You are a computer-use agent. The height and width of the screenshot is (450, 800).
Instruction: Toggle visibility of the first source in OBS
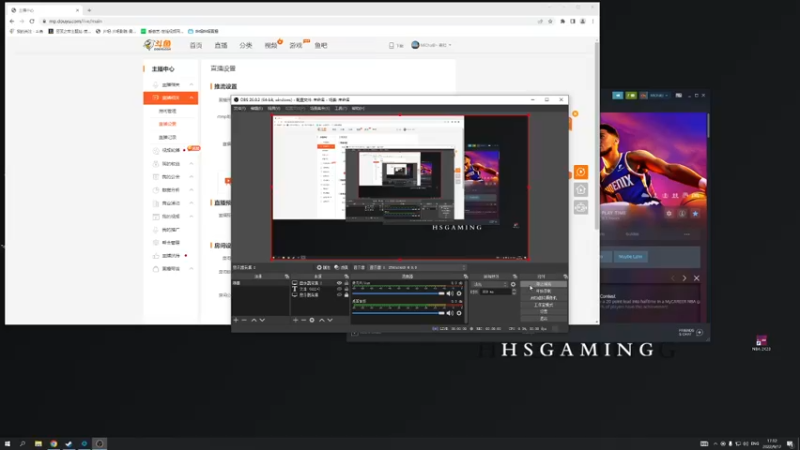point(339,283)
